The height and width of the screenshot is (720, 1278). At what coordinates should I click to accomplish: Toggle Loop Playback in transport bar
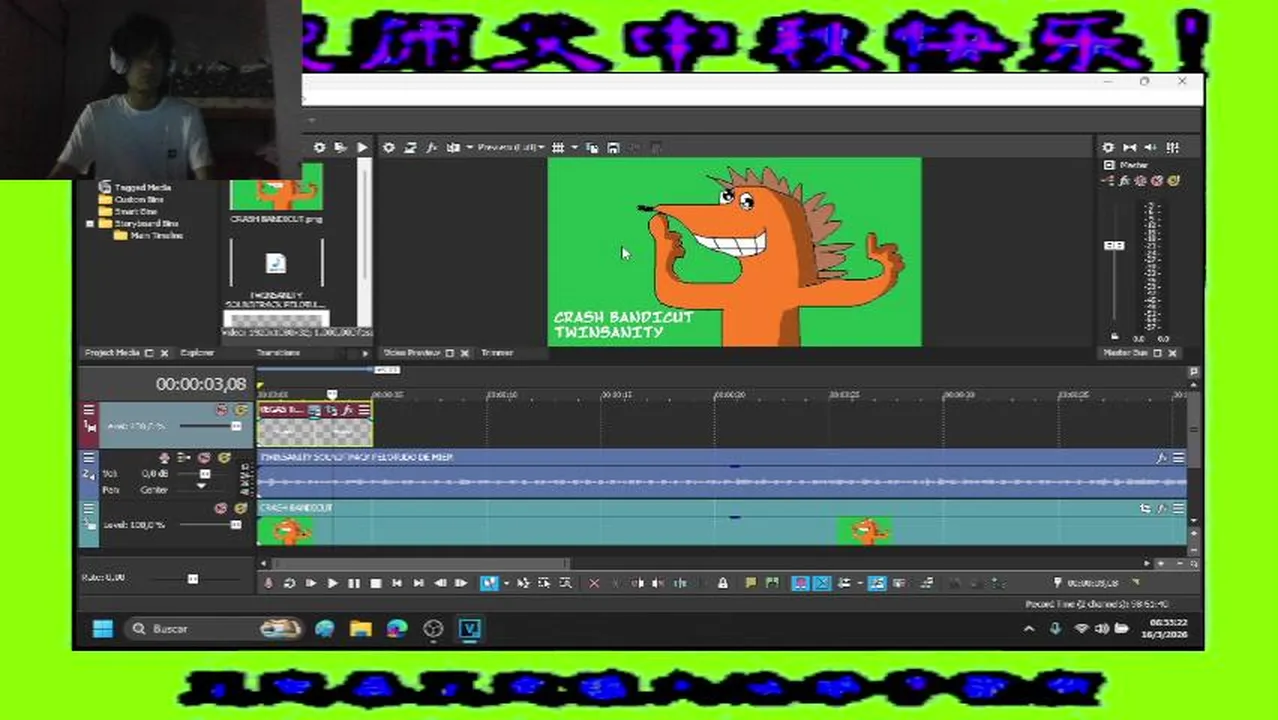(289, 583)
